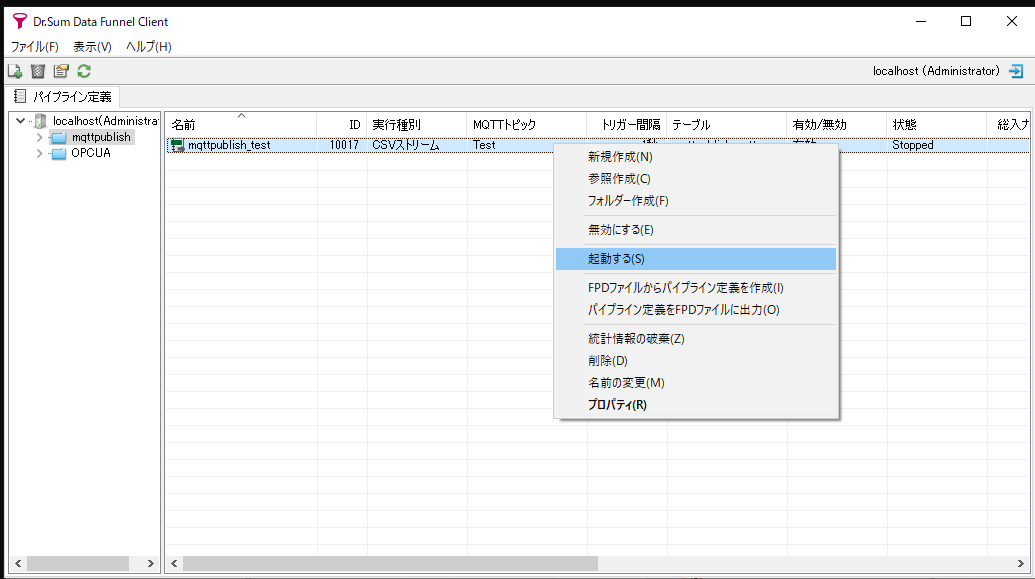Choose パイプライン定義をFPDファイルに出力(O)
The width and height of the screenshot is (1035, 579).
click(696, 310)
